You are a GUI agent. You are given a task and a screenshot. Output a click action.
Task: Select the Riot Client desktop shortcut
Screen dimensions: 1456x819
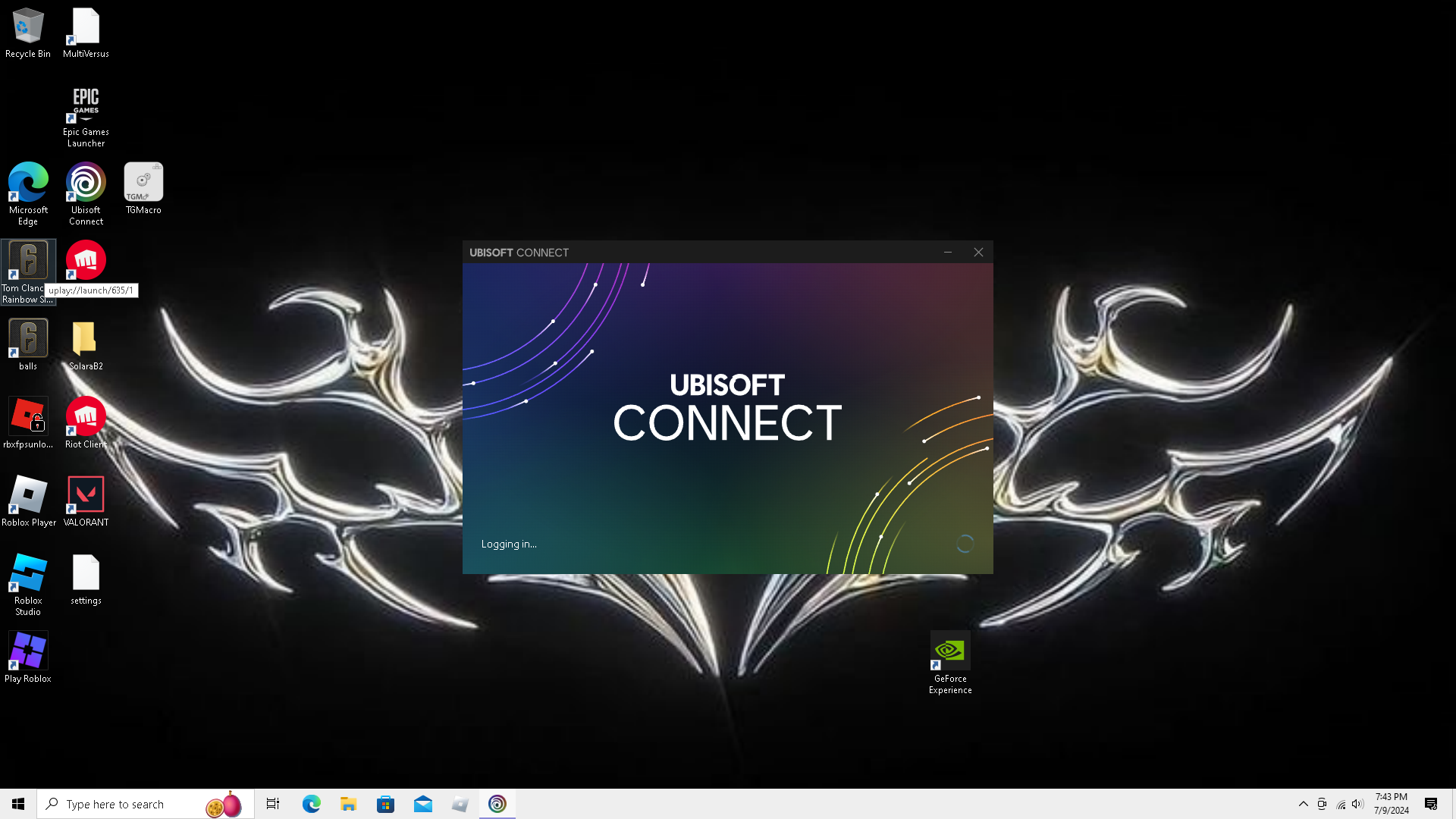(86, 417)
